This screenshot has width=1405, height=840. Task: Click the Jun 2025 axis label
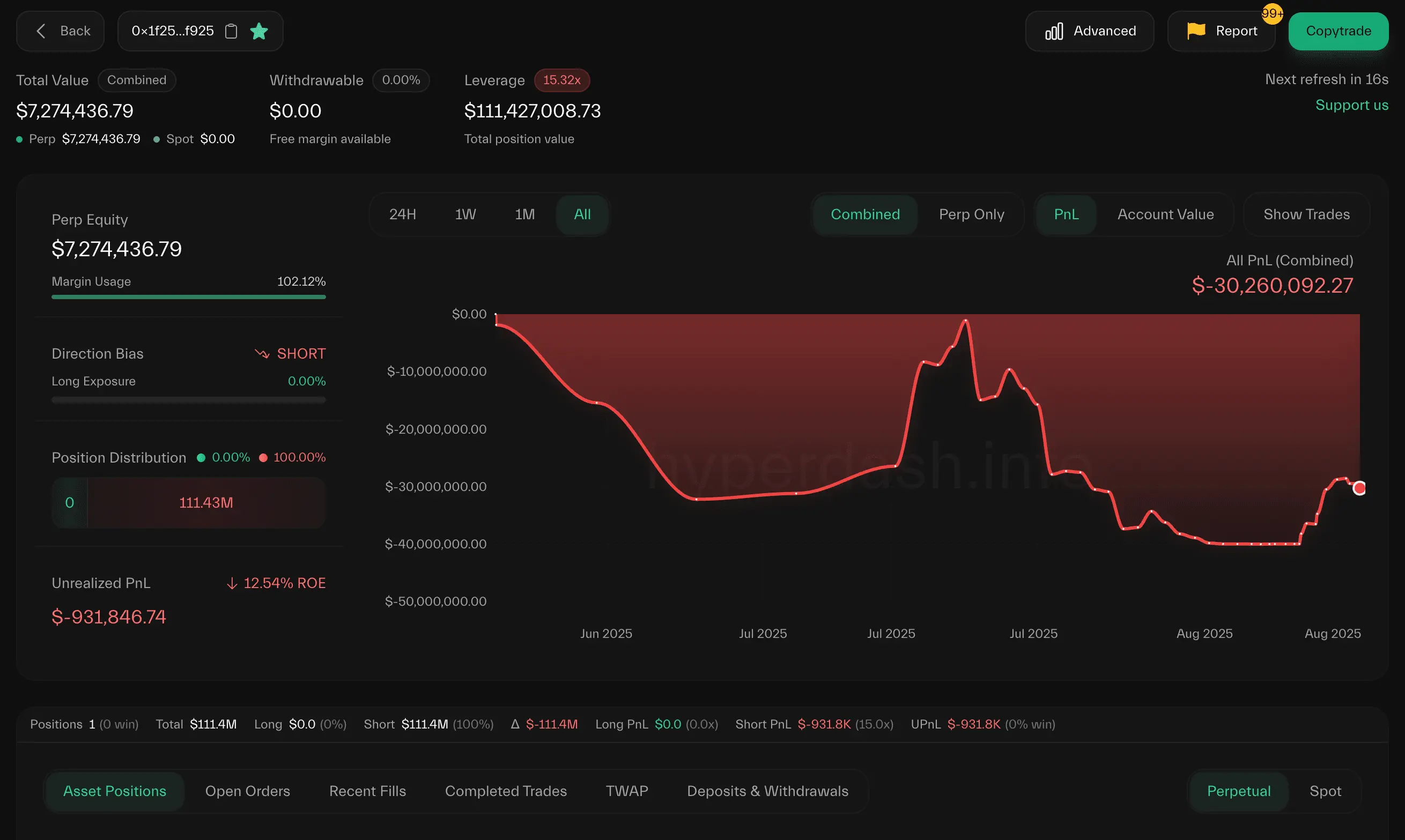[x=607, y=634]
